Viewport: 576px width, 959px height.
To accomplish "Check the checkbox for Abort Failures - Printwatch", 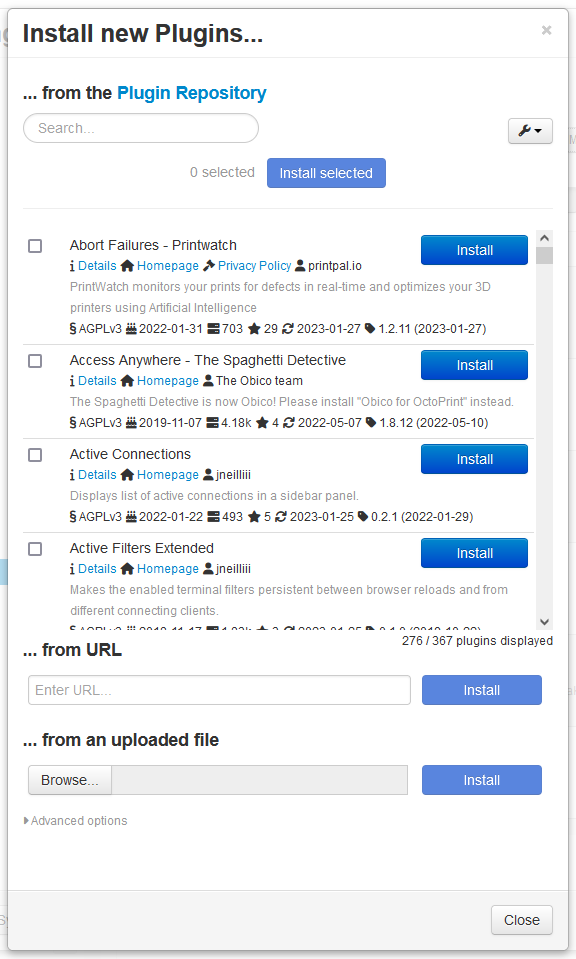I will 35,246.
